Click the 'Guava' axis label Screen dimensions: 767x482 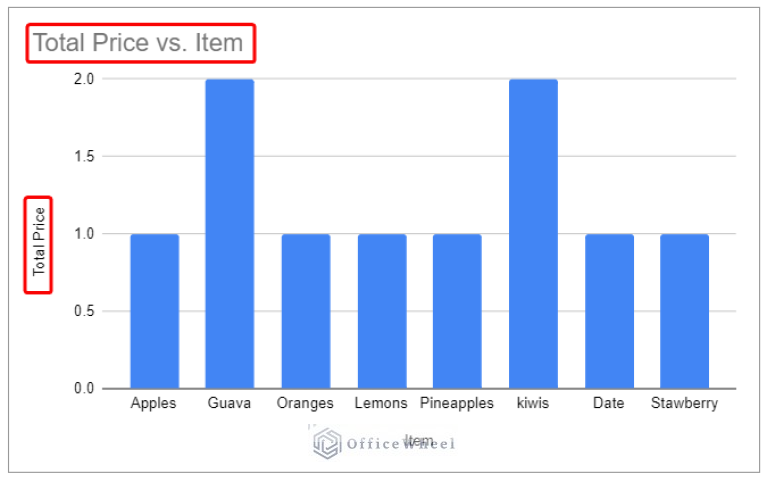point(229,404)
